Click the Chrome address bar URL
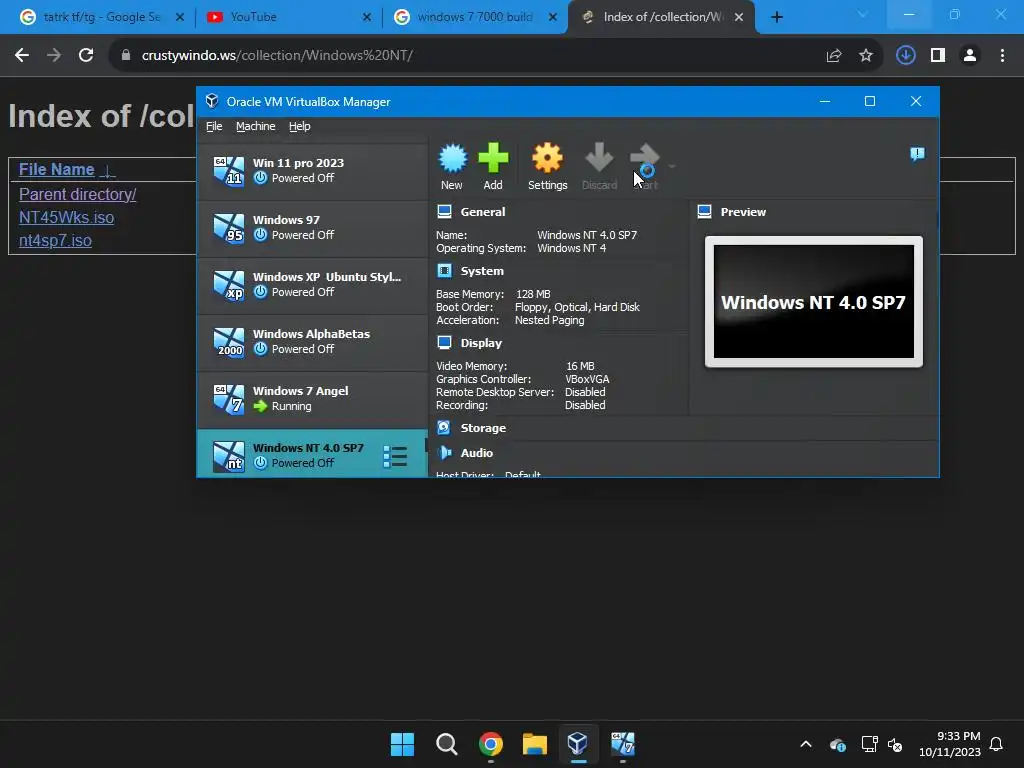Image resolution: width=1024 pixels, height=768 pixels. pyautogui.click(x=277, y=56)
